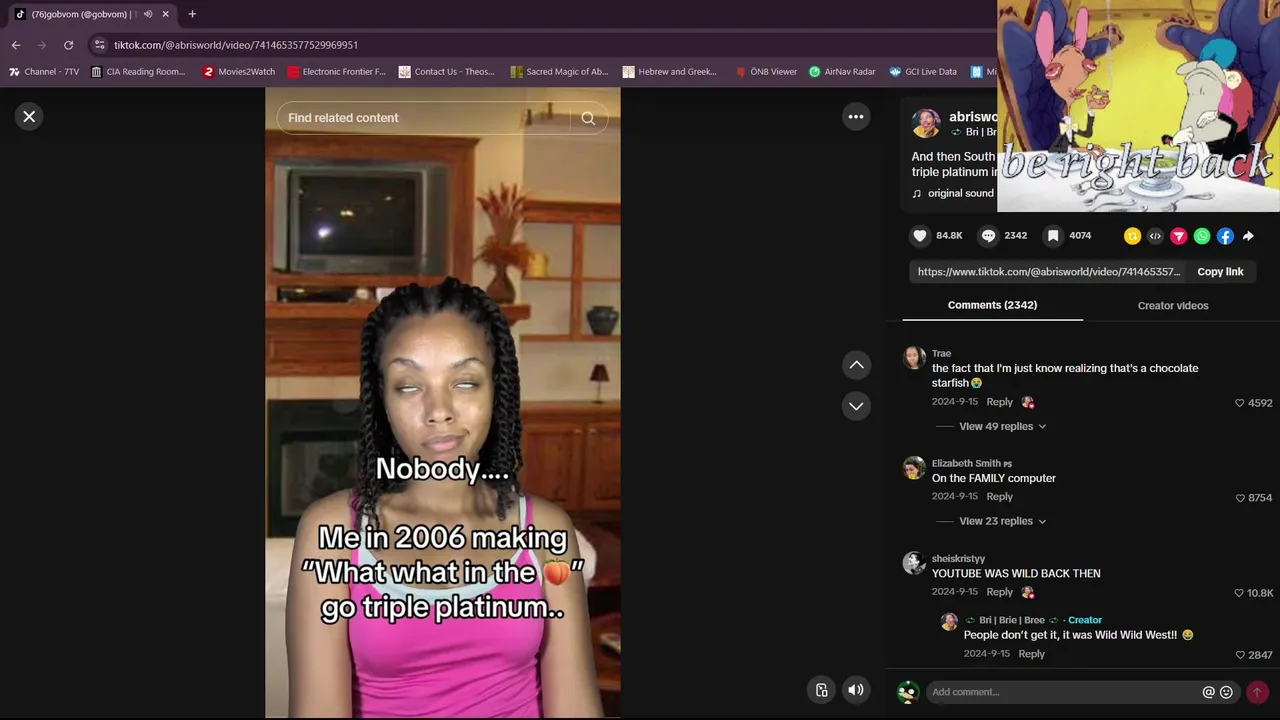Screen dimensions: 1280x720
Task: Share video to Facebook
Action: pos(1225,236)
